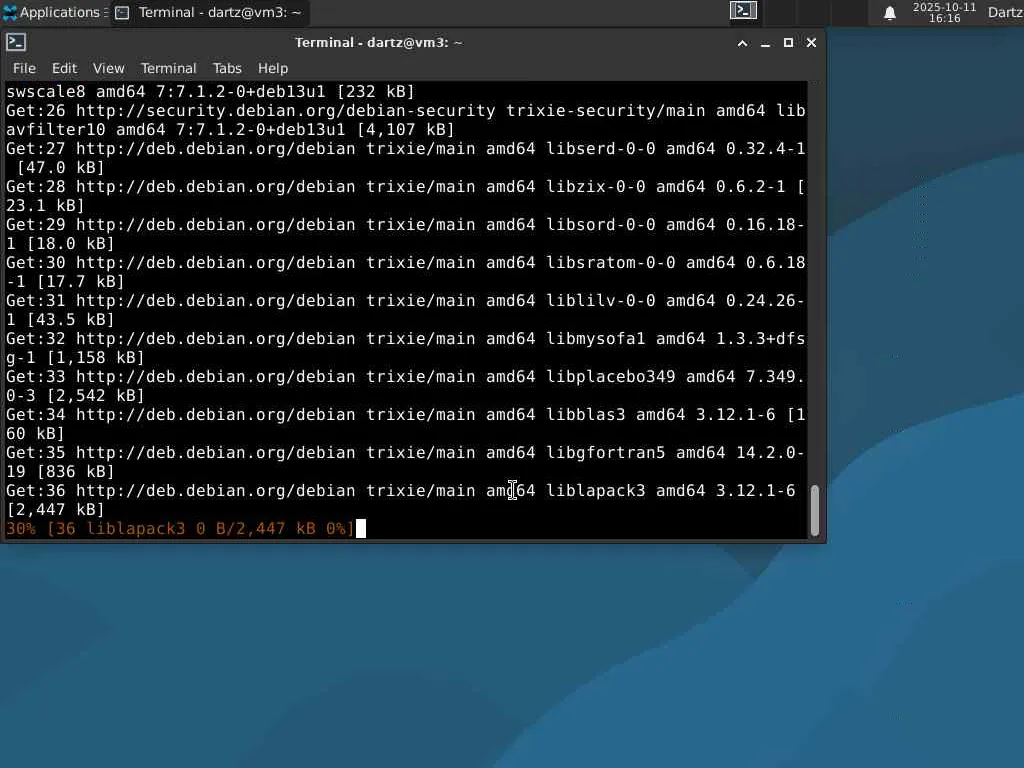
Task: Click the orange progress line '30% [36 liblapack3'
Action: 180,528
